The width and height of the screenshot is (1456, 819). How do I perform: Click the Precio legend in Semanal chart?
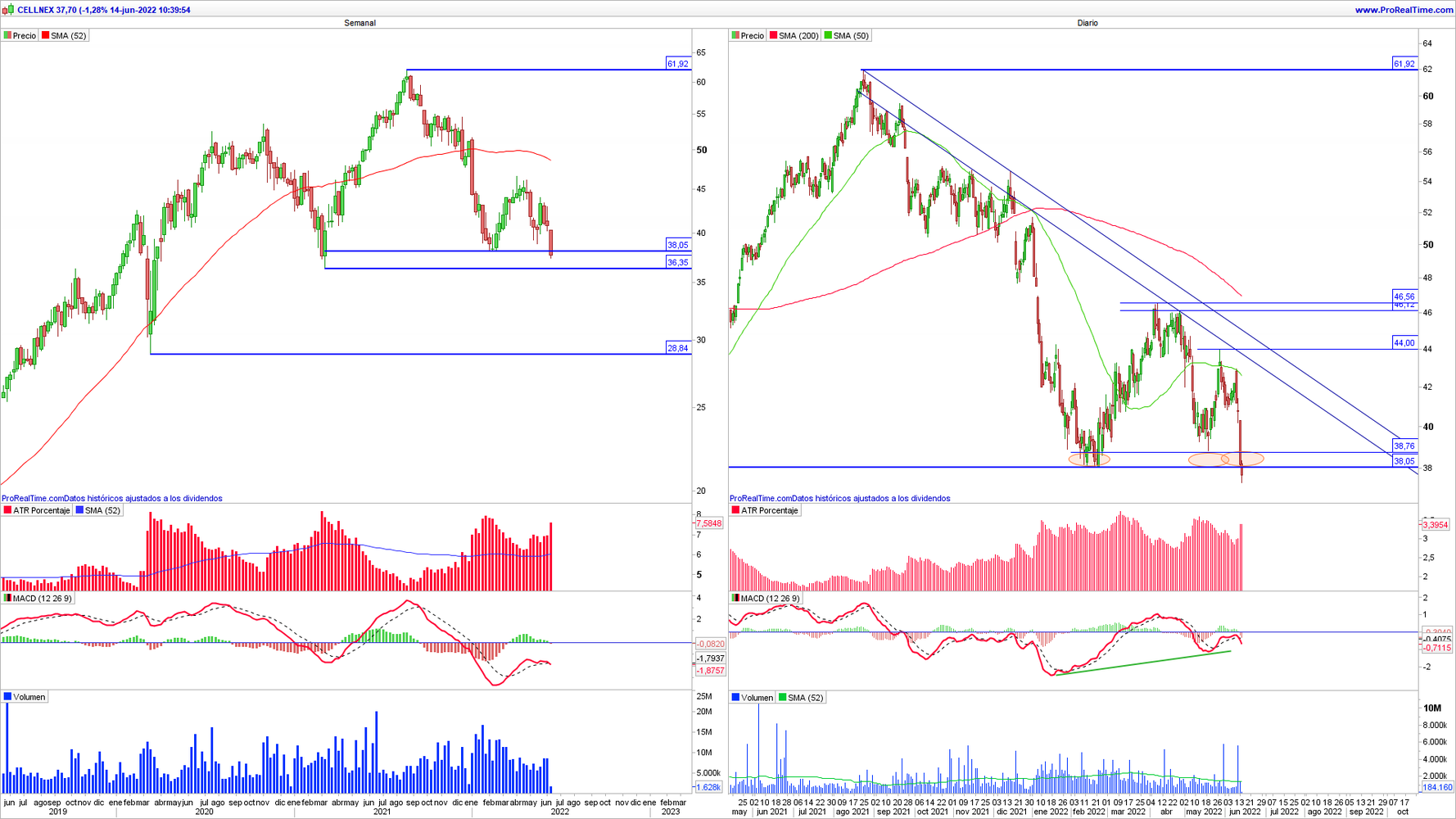(x=20, y=36)
